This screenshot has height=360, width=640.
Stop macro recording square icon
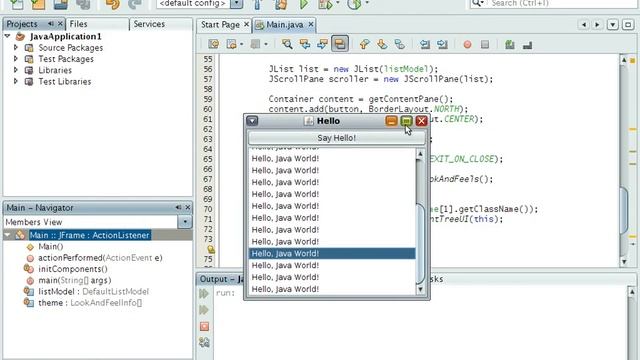pos(485,44)
